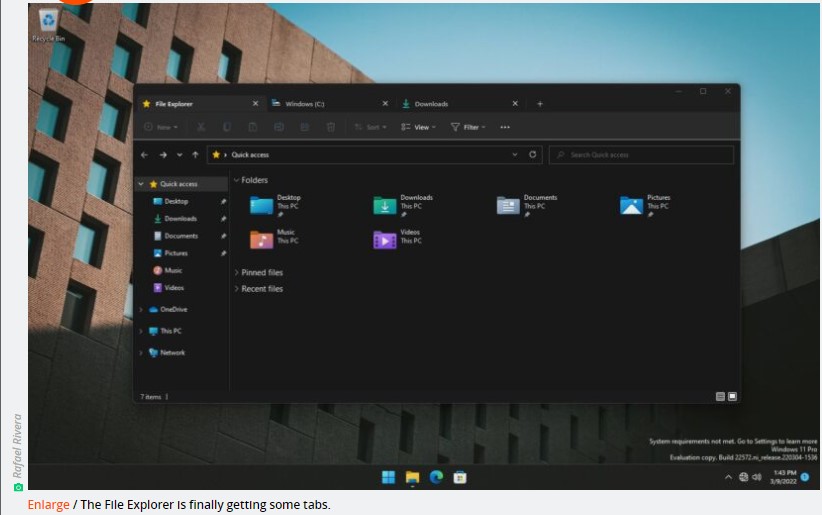Select Music in the navigation pane

tap(168, 271)
